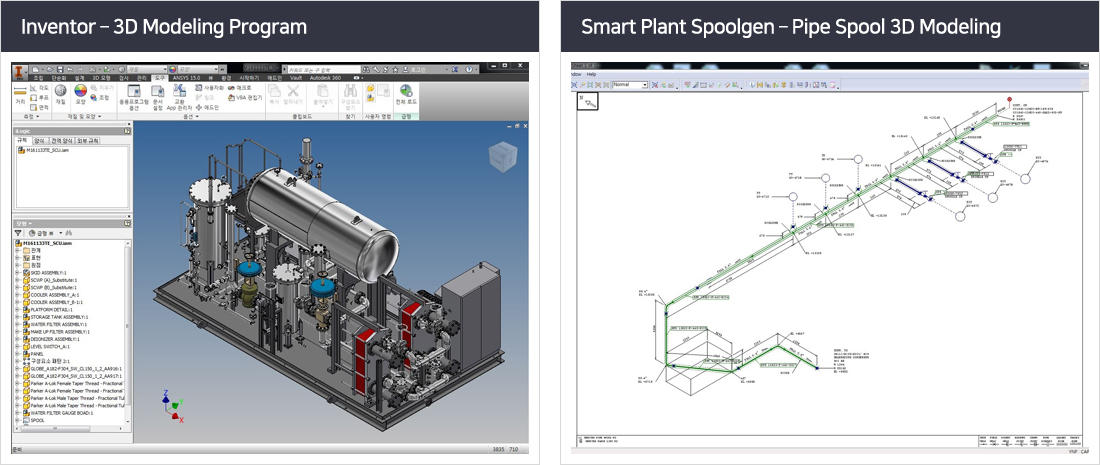Switch to the 조립 ribbon tab
The width and height of the screenshot is (1100, 465).
point(39,78)
